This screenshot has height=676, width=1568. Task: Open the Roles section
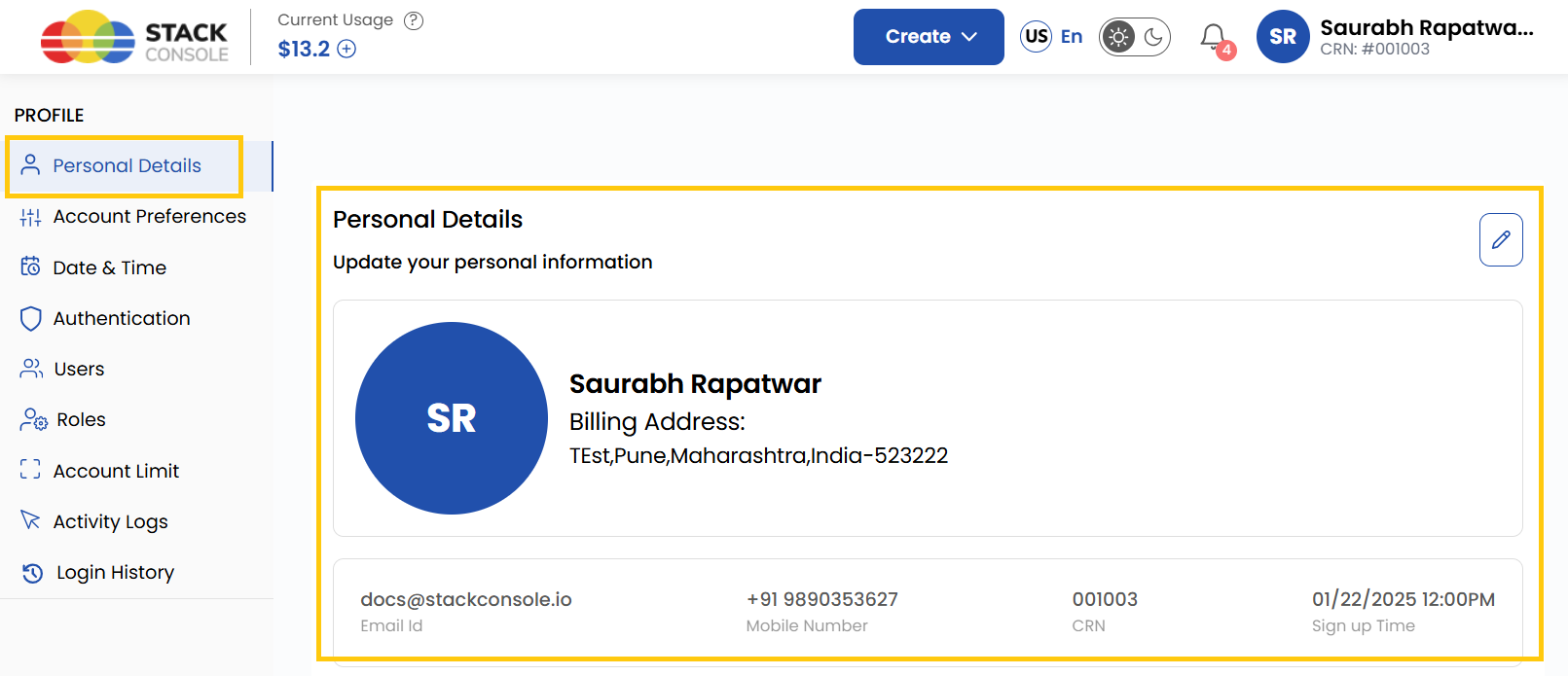(80, 419)
